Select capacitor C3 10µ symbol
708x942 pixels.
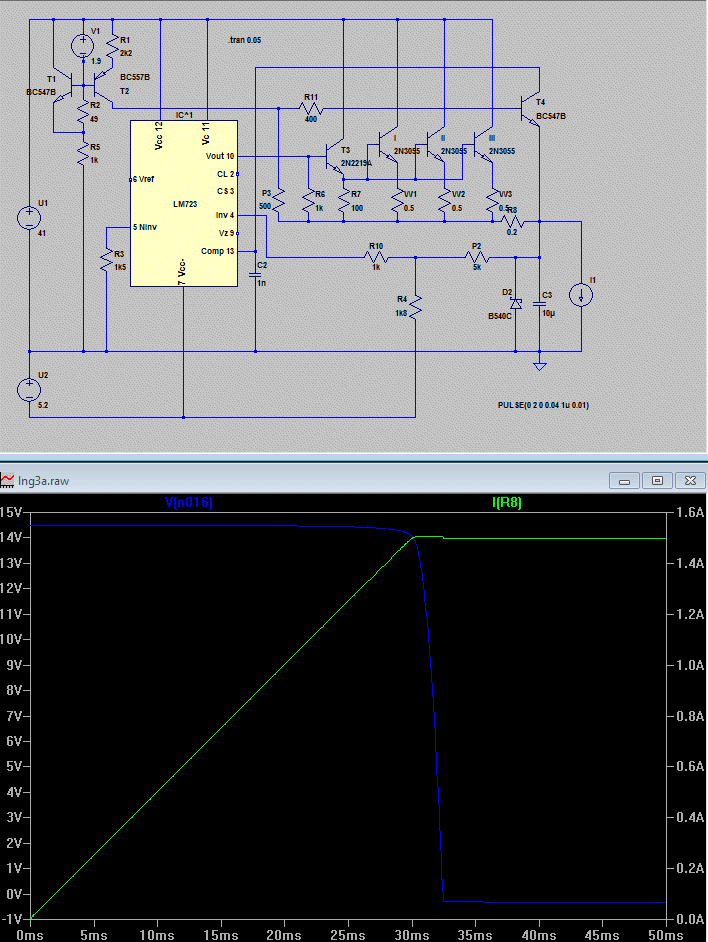click(540, 304)
